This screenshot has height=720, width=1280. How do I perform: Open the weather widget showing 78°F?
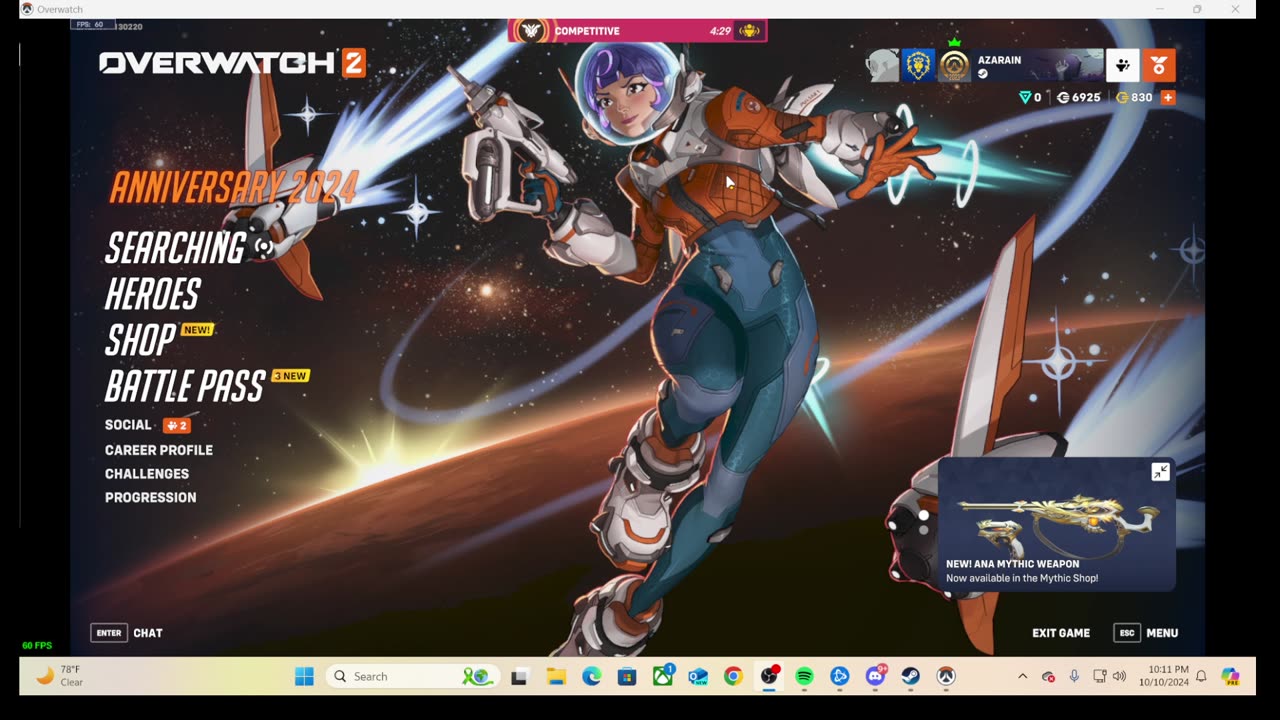click(x=59, y=676)
